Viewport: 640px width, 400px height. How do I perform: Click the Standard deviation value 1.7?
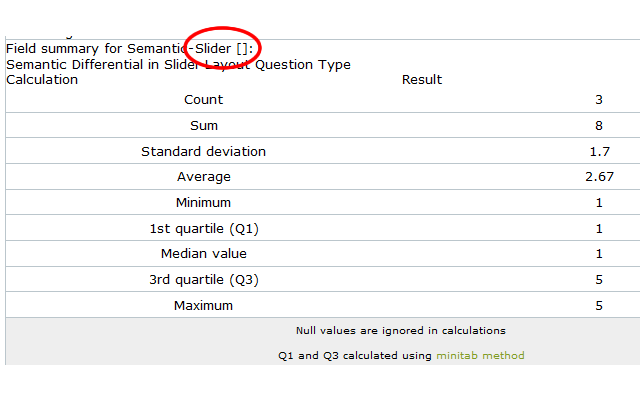click(599, 151)
